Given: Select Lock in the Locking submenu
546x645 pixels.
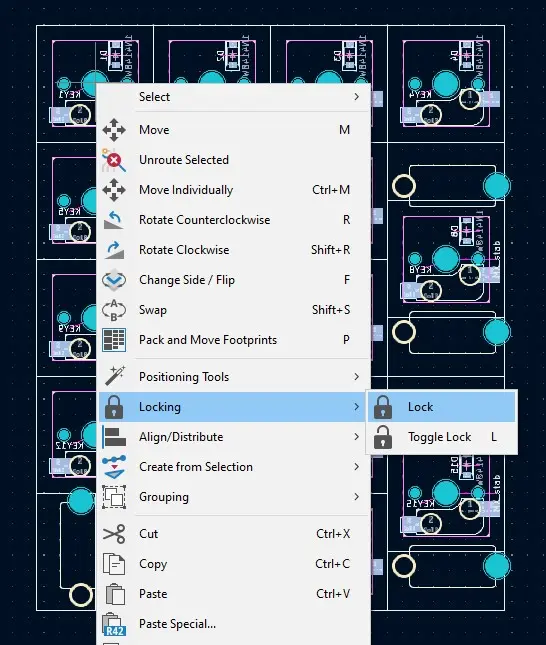Looking at the screenshot, I should (442, 407).
